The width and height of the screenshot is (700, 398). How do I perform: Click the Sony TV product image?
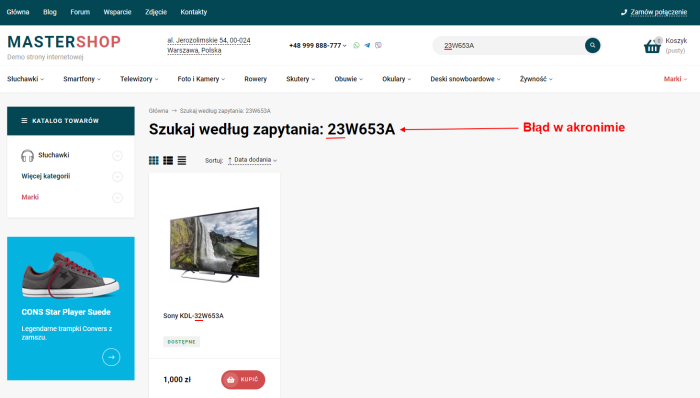(215, 244)
